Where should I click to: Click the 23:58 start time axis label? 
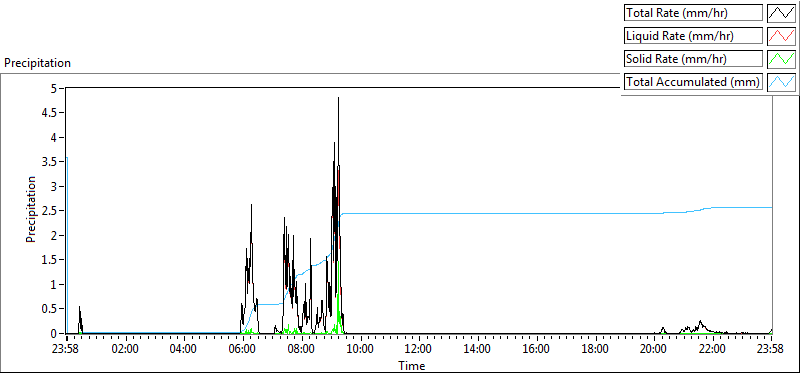66,350
